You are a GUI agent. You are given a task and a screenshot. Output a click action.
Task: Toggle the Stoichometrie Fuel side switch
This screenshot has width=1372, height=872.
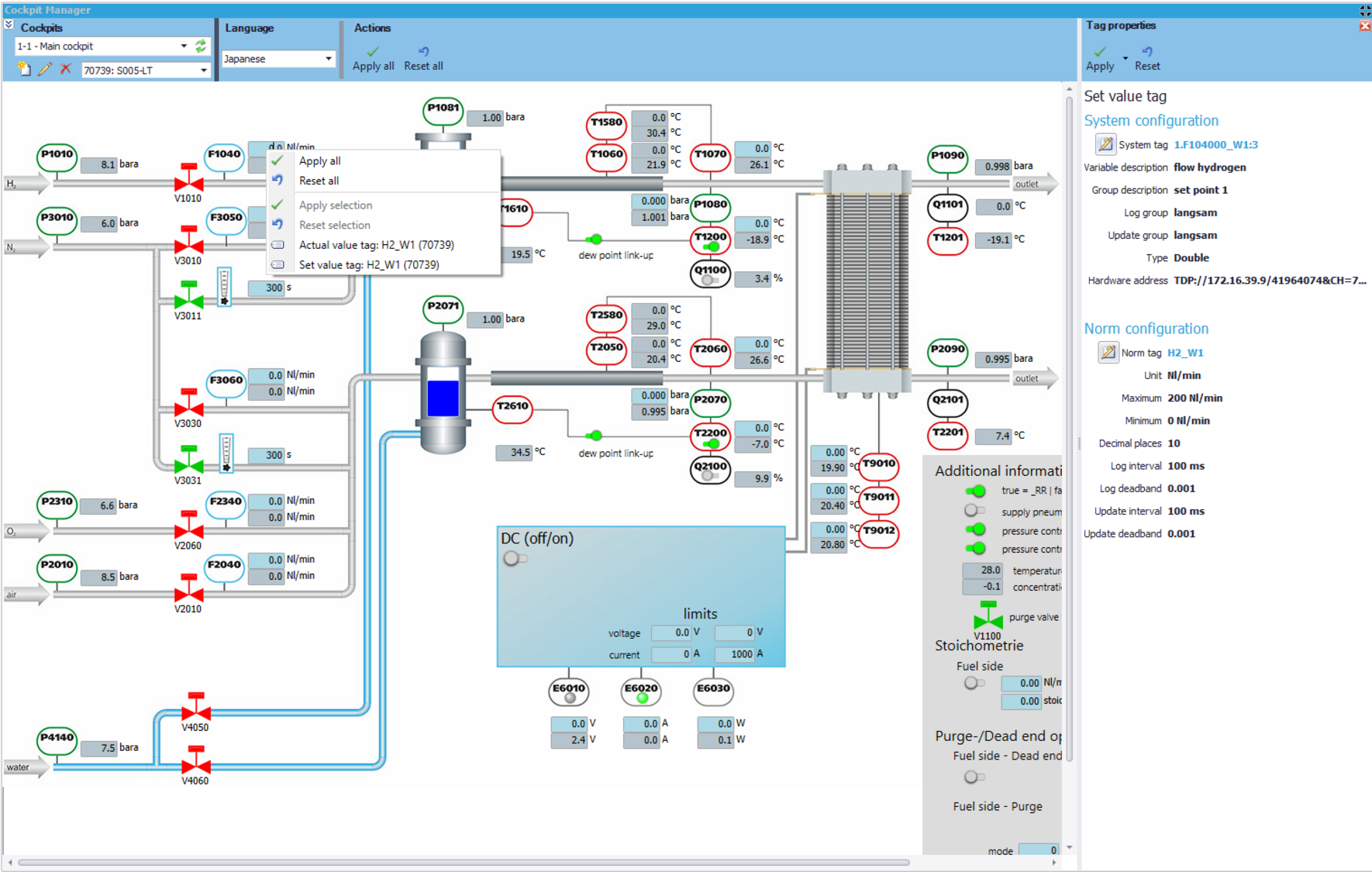974,683
